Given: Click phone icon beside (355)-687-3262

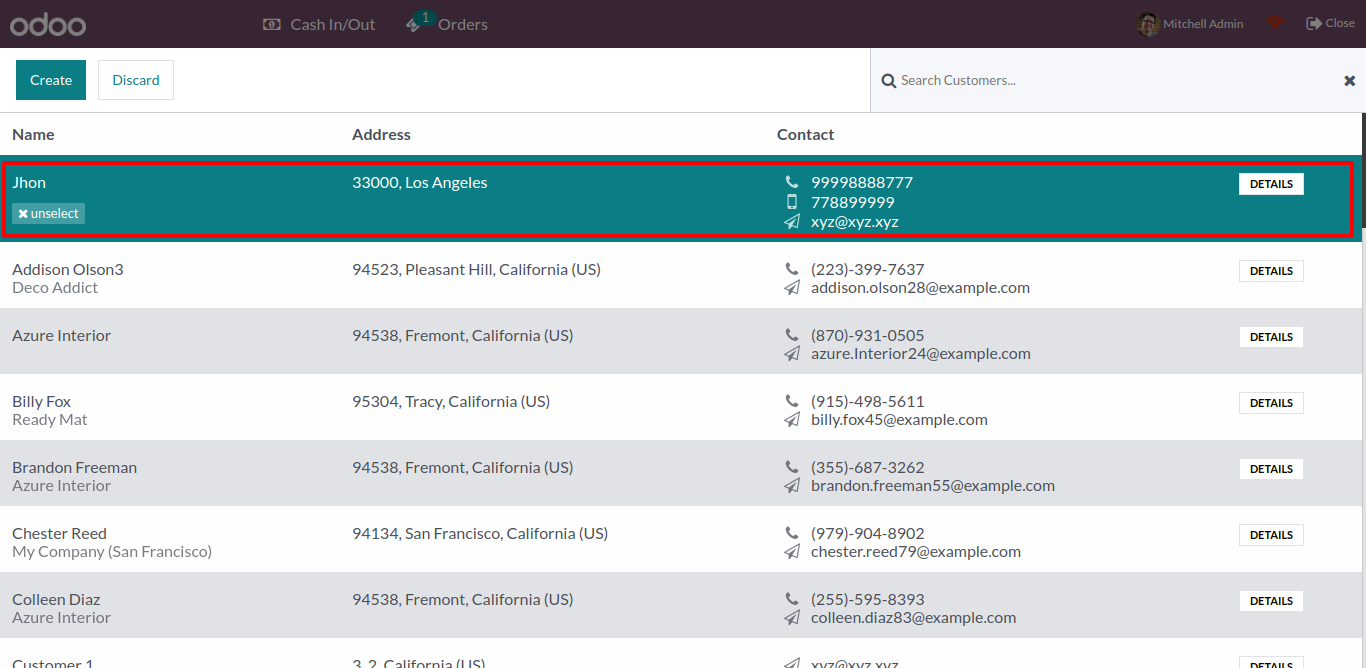Looking at the screenshot, I should 792,467.
